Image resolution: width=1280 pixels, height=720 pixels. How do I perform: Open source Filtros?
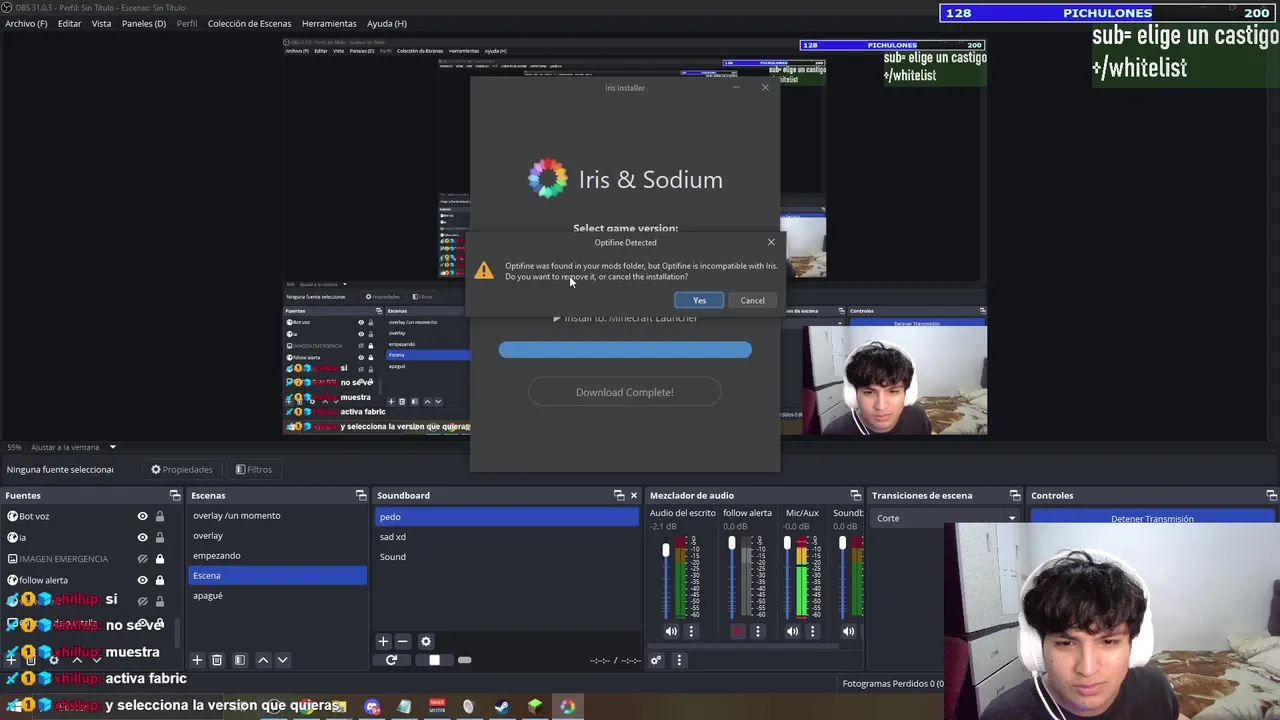pos(254,469)
